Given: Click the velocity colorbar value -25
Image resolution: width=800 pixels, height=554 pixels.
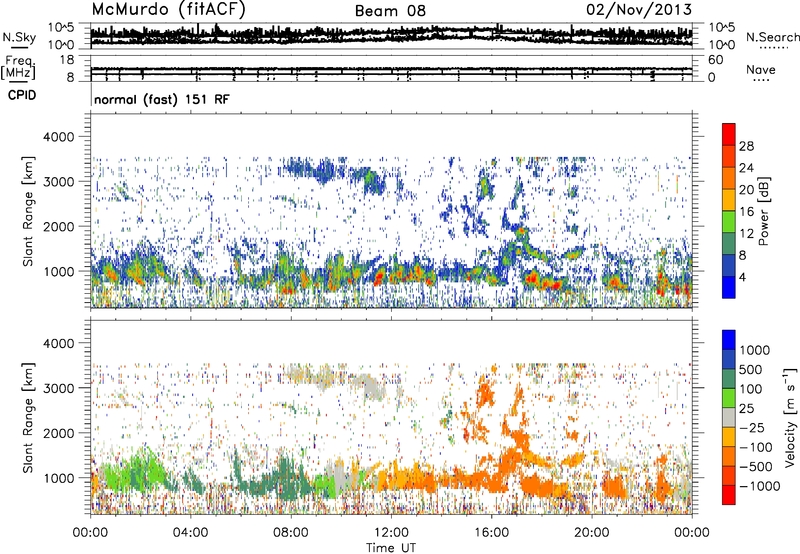Looking at the screenshot, I should pyautogui.click(x=752, y=428).
